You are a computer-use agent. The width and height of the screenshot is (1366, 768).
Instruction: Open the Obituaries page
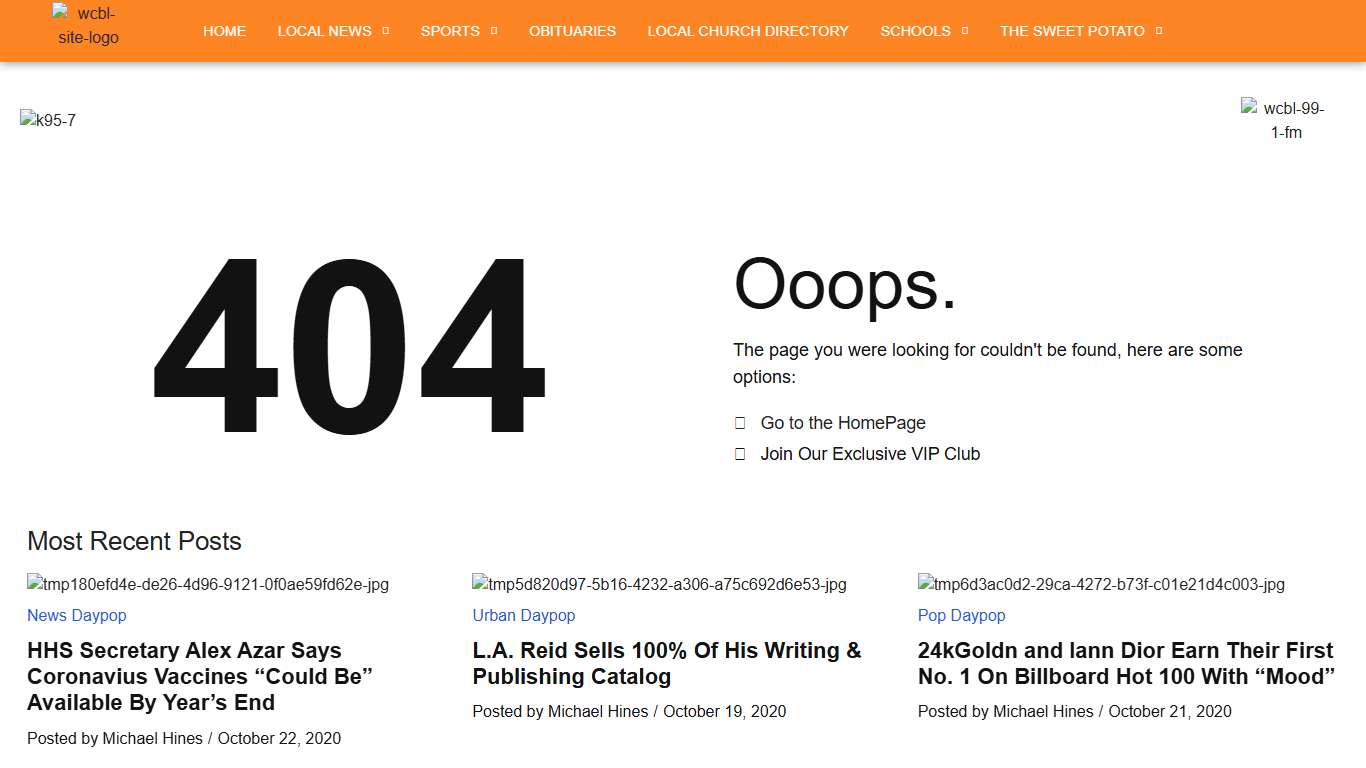click(x=572, y=31)
